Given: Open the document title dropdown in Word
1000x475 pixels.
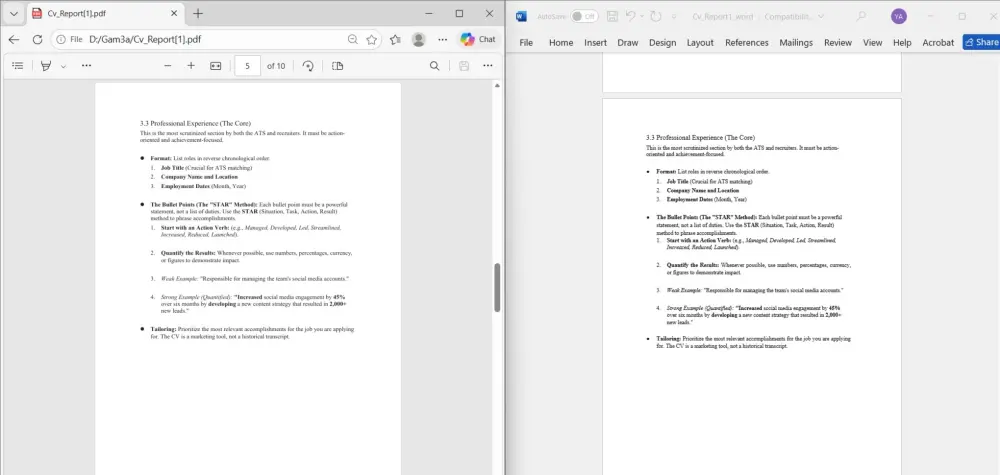Looking at the screenshot, I should coord(820,16).
